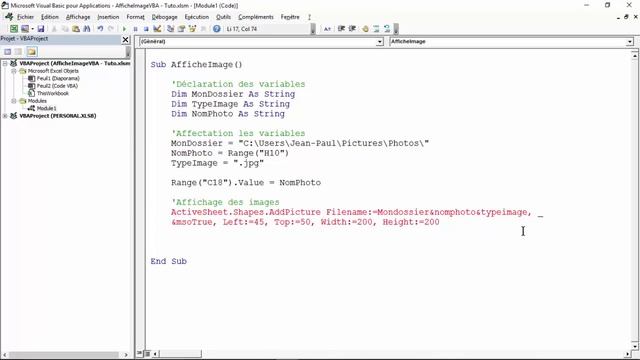Open the Format menu
The height and width of the screenshot is (360, 640).
pos(136,17)
